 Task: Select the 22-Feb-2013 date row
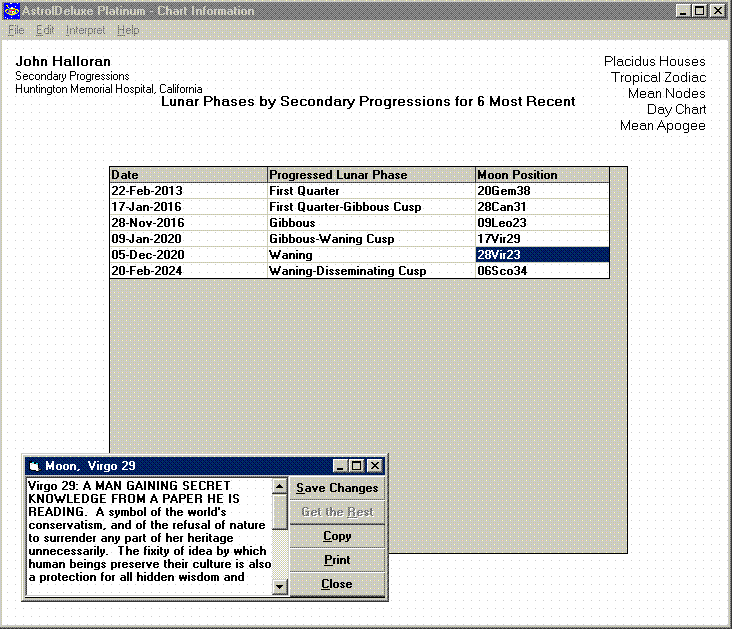(188, 191)
